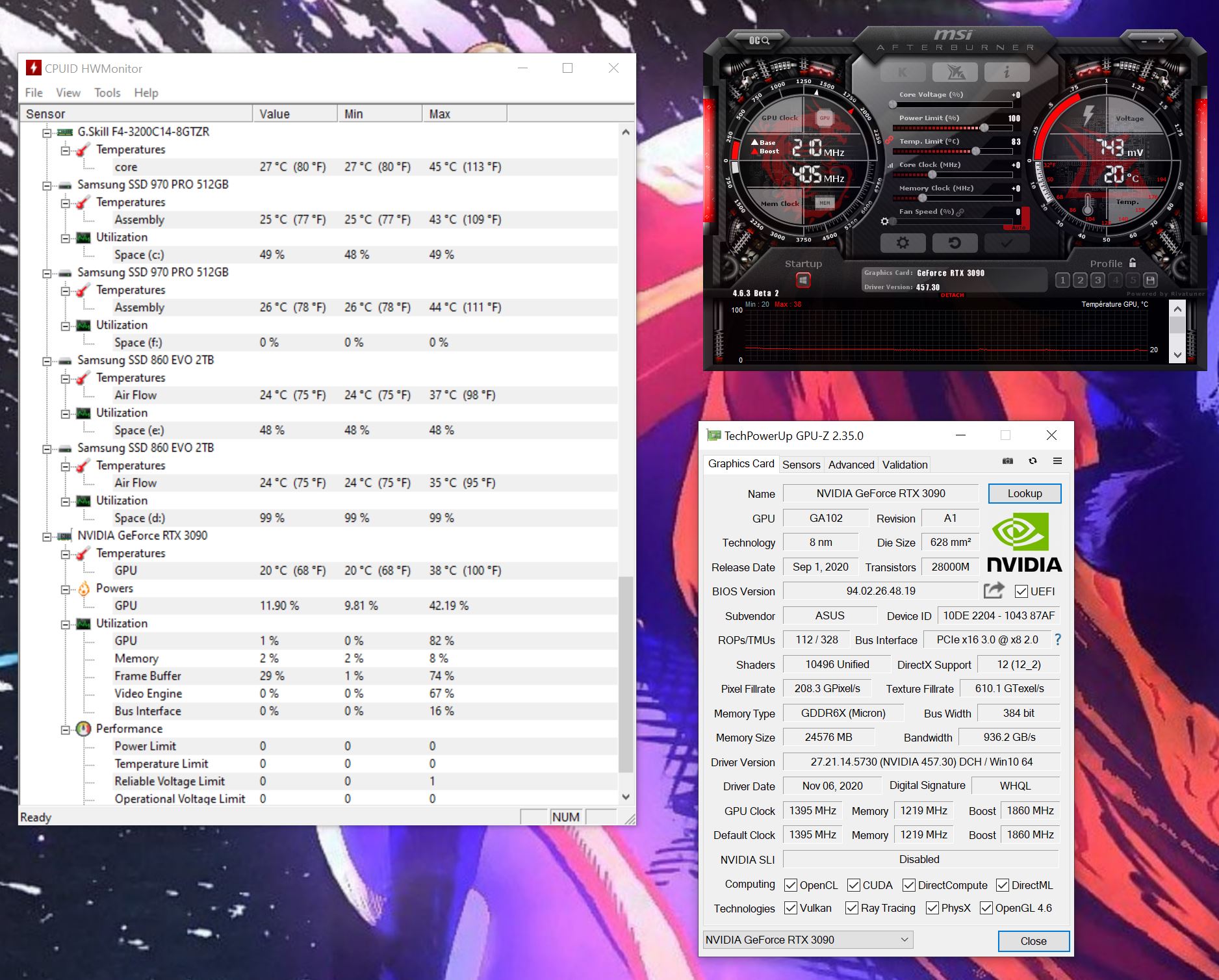This screenshot has width=1219, height=980.
Task: Open the Validation tab in GPU-Z
Action: [x=905, y=465]
